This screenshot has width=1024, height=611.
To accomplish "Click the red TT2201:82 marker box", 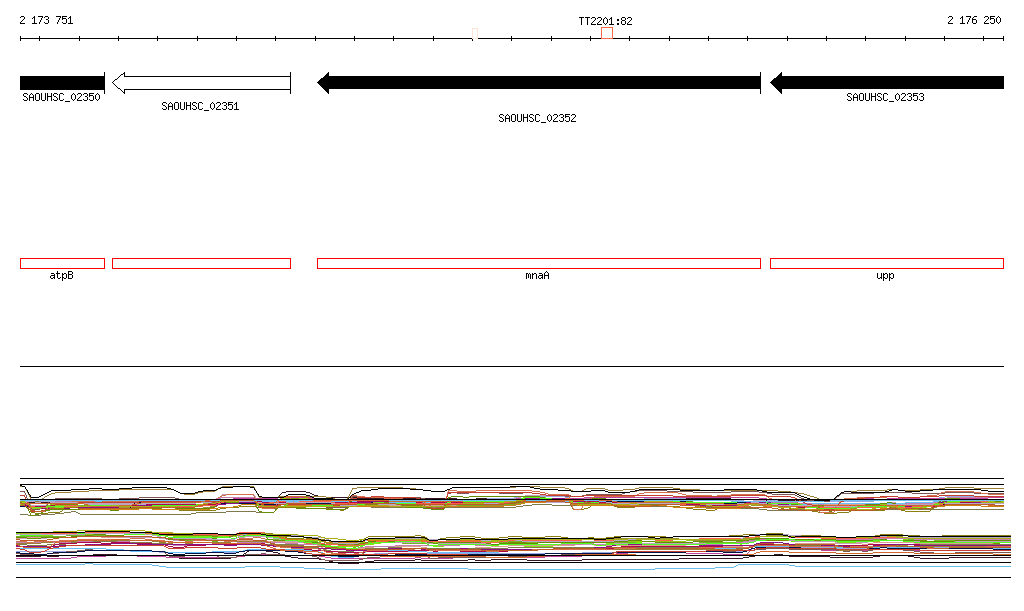I will click(x=607, y=33).
